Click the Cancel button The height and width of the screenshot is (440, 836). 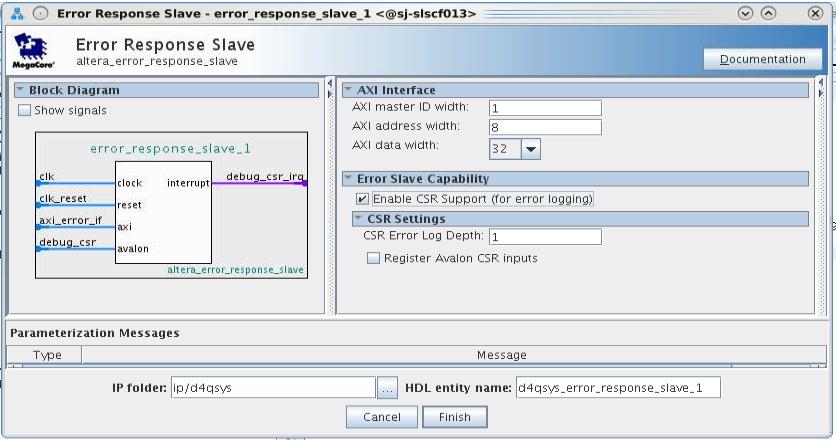pos(382,417)
